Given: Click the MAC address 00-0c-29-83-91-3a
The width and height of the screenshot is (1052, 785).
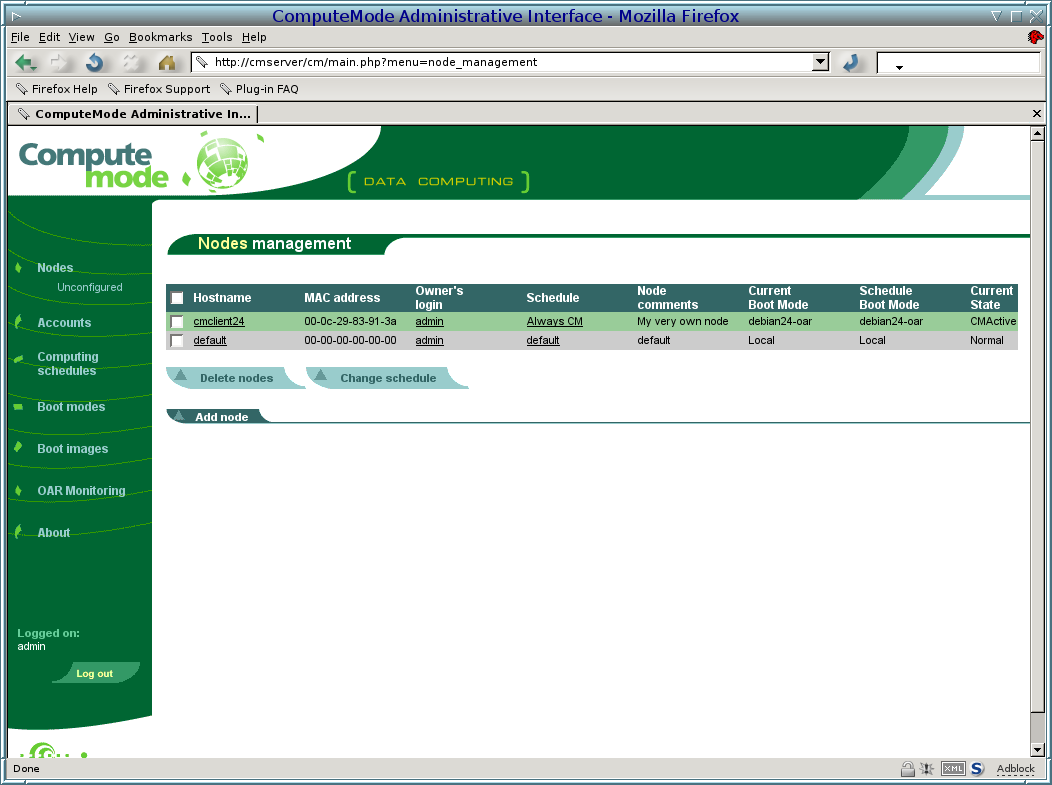Looking at the screenshot, I should click(350, 321).
